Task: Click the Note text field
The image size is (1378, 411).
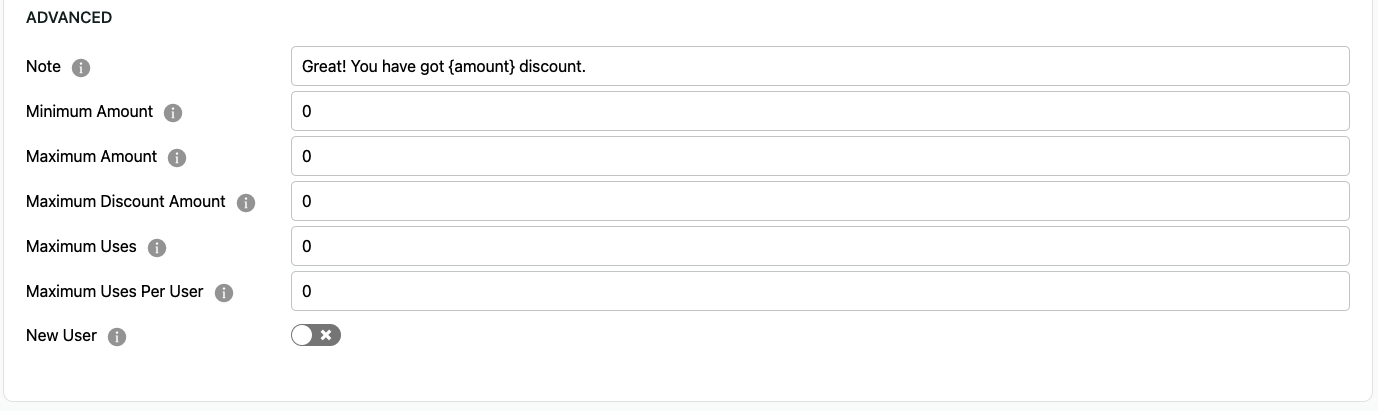Action: click(820, 66)
